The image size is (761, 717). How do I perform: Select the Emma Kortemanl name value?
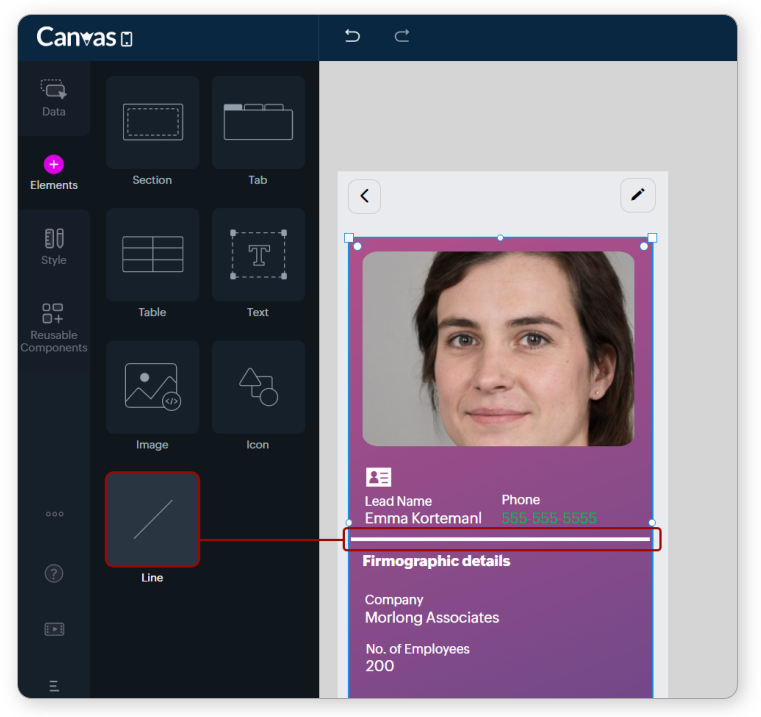(423, 518)
